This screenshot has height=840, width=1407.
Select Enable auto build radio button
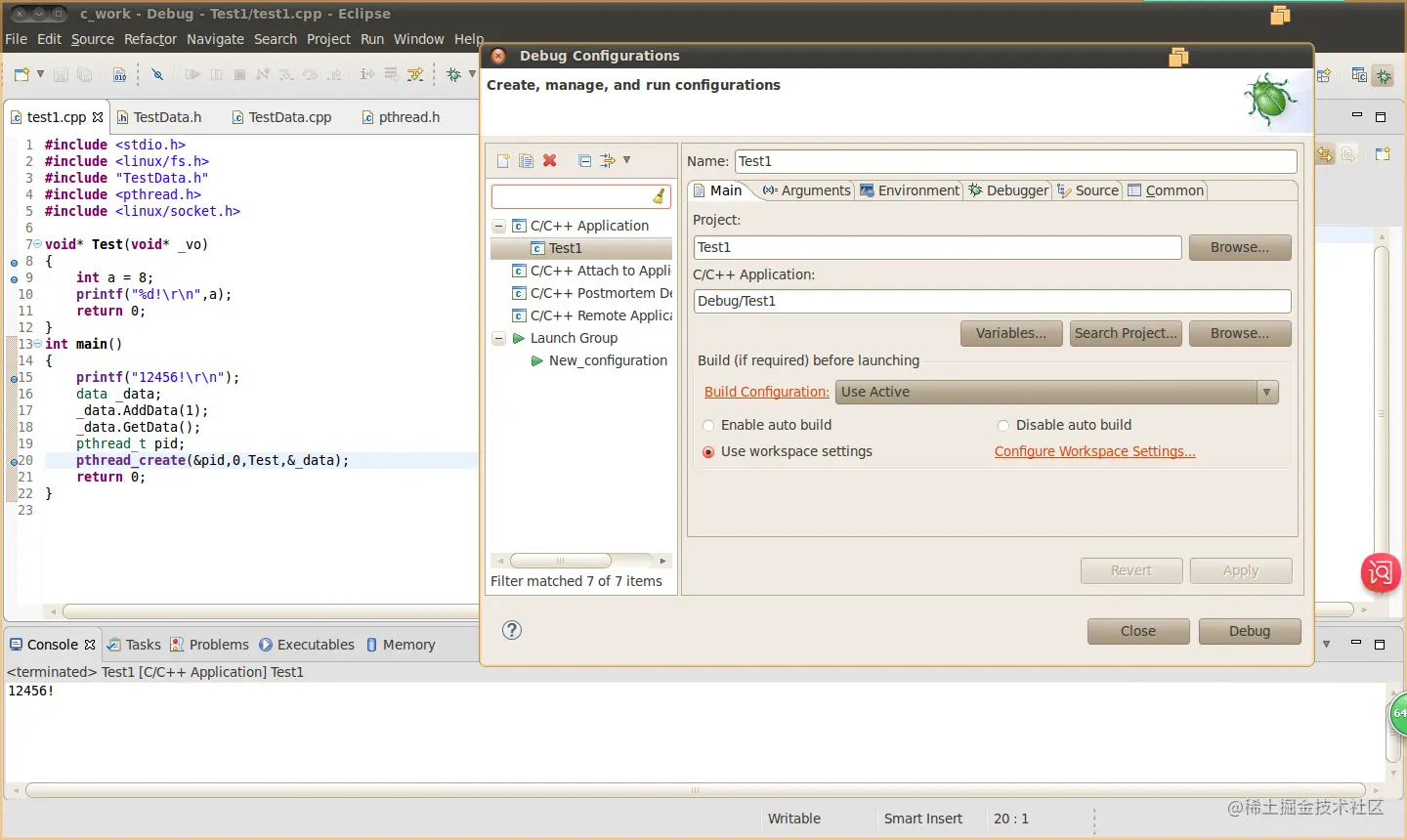coord(709,426)
